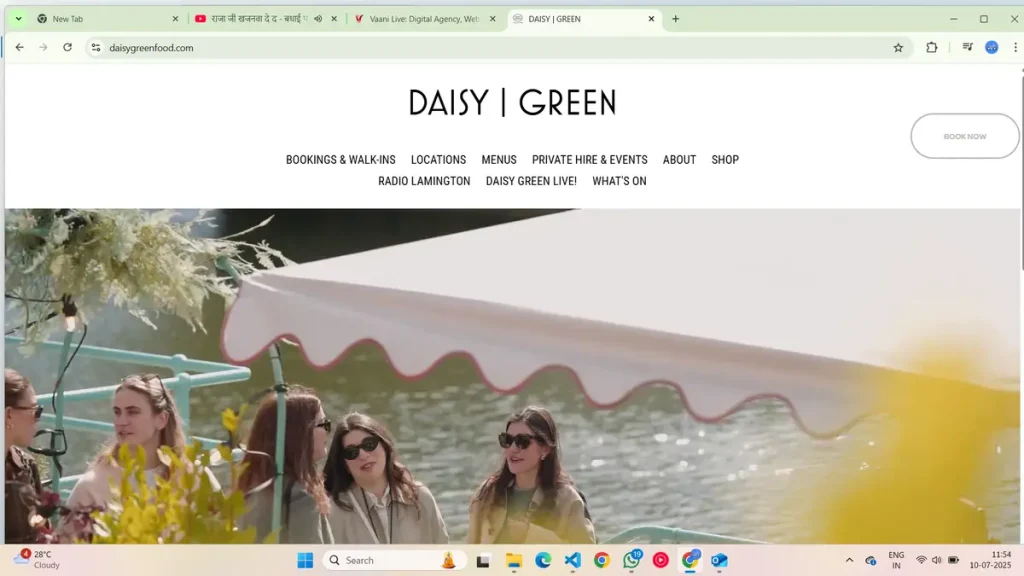The image size is (1024, 576).
Task: Click the browser forward arrow
Action: pos(43,47)
